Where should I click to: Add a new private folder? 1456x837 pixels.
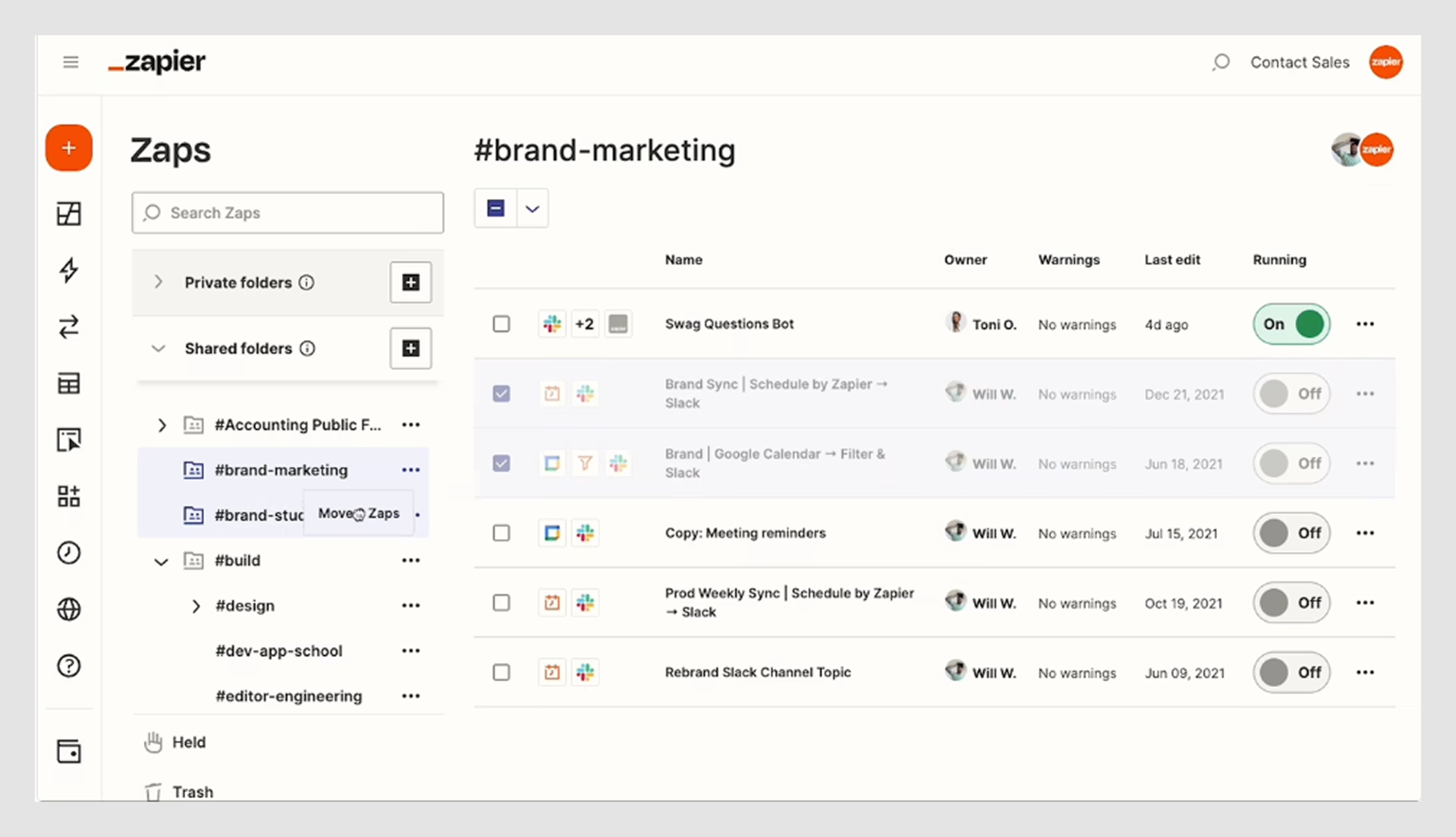pyautogui.click(x=410, y=282)
